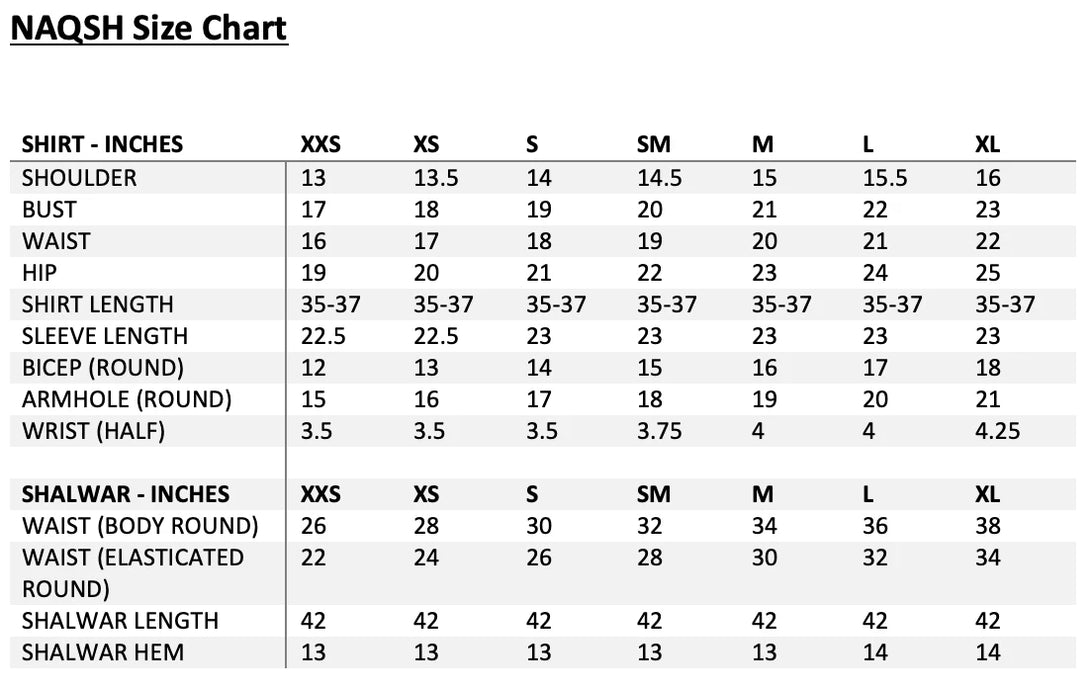Click the BICEP (ROUND) row label
Viewport: 1090px width, 690px height.
[x=102, y=368]
